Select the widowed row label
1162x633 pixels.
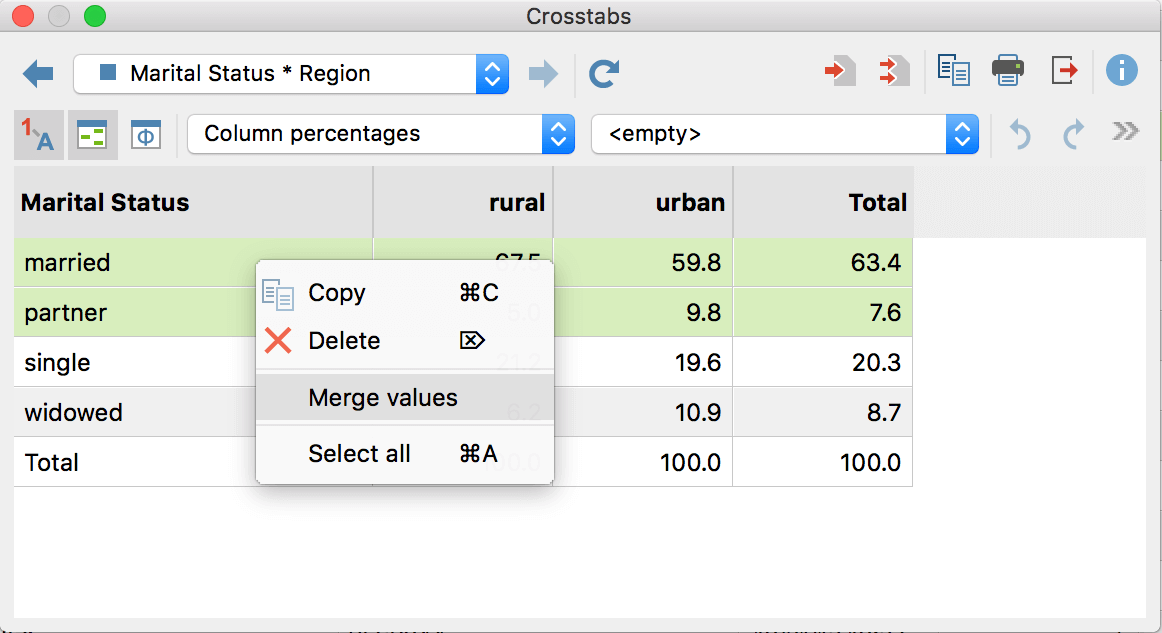coord(73,412)
